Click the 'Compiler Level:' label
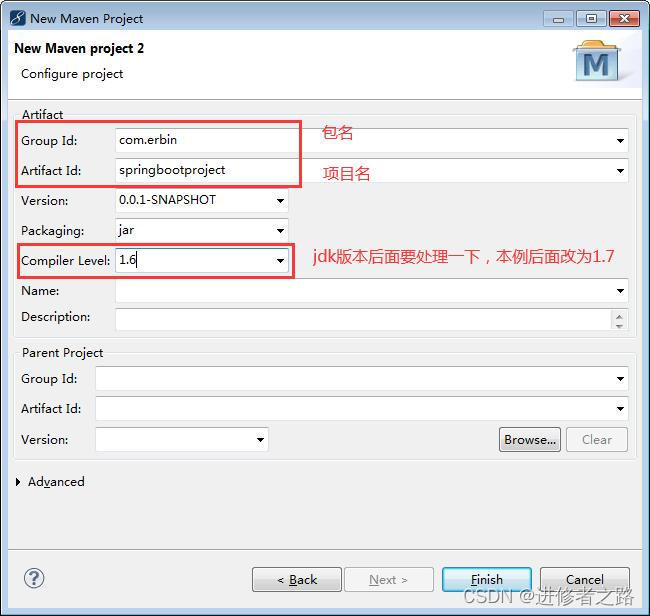The height and width of the screenshot is (616, 650). tap(65, 261)
